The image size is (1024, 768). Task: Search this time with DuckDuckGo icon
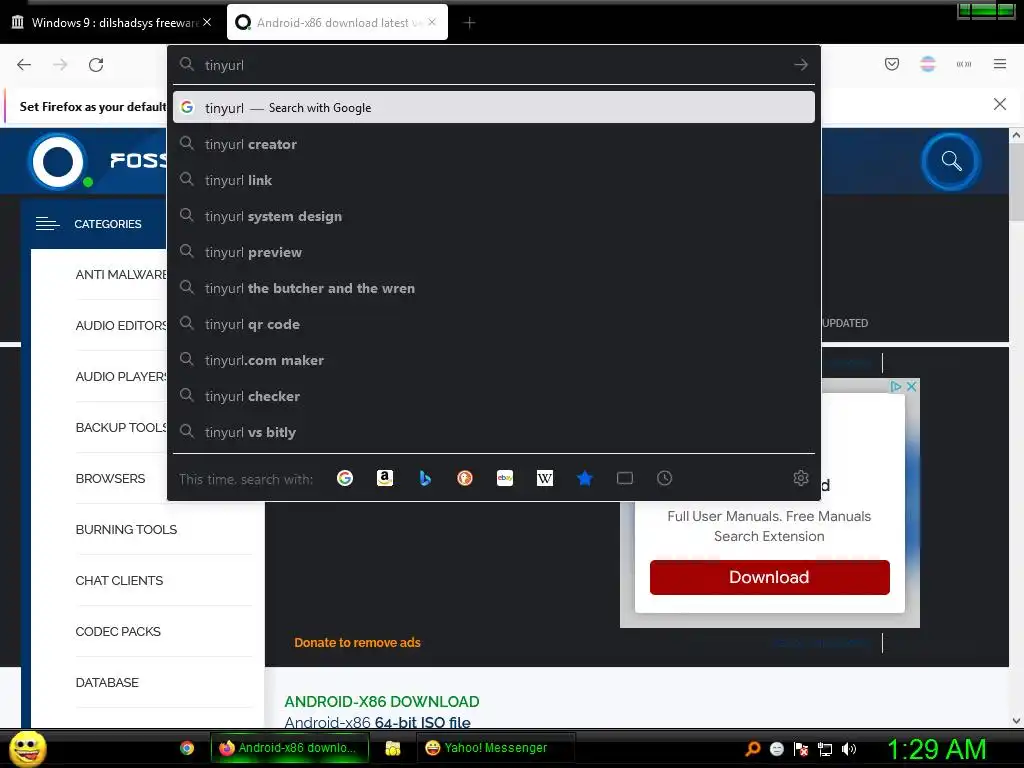465,478
